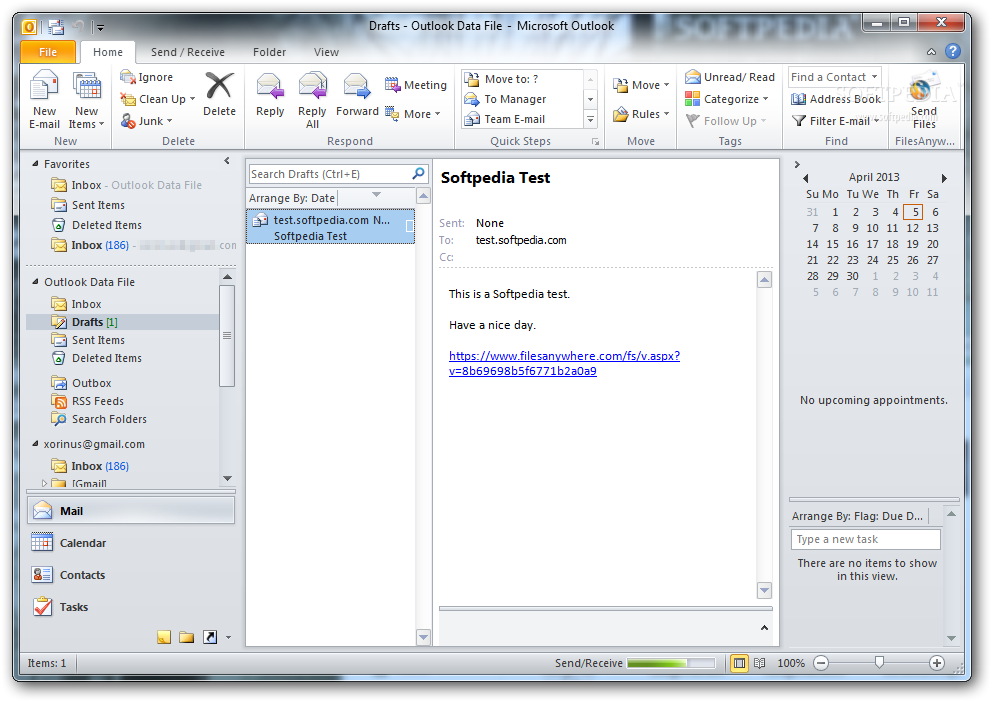Collapse the Favorites section
The image size is (992, 702).
tap(35, 164)
